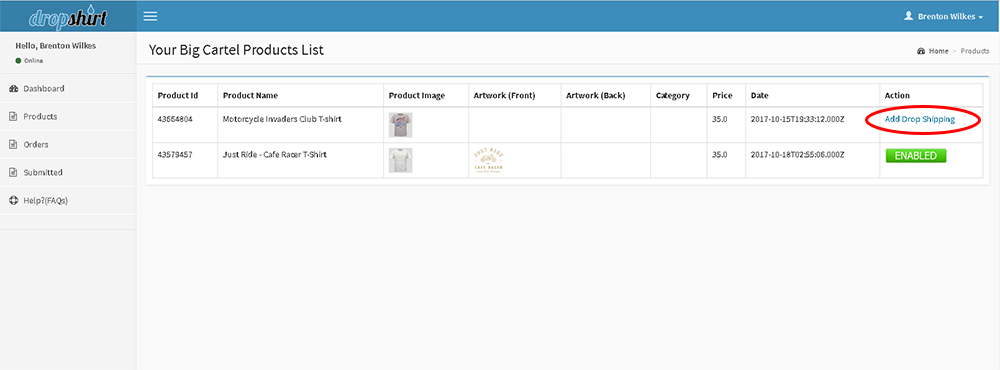Click the green Online status dot

[x=18, y=61]
